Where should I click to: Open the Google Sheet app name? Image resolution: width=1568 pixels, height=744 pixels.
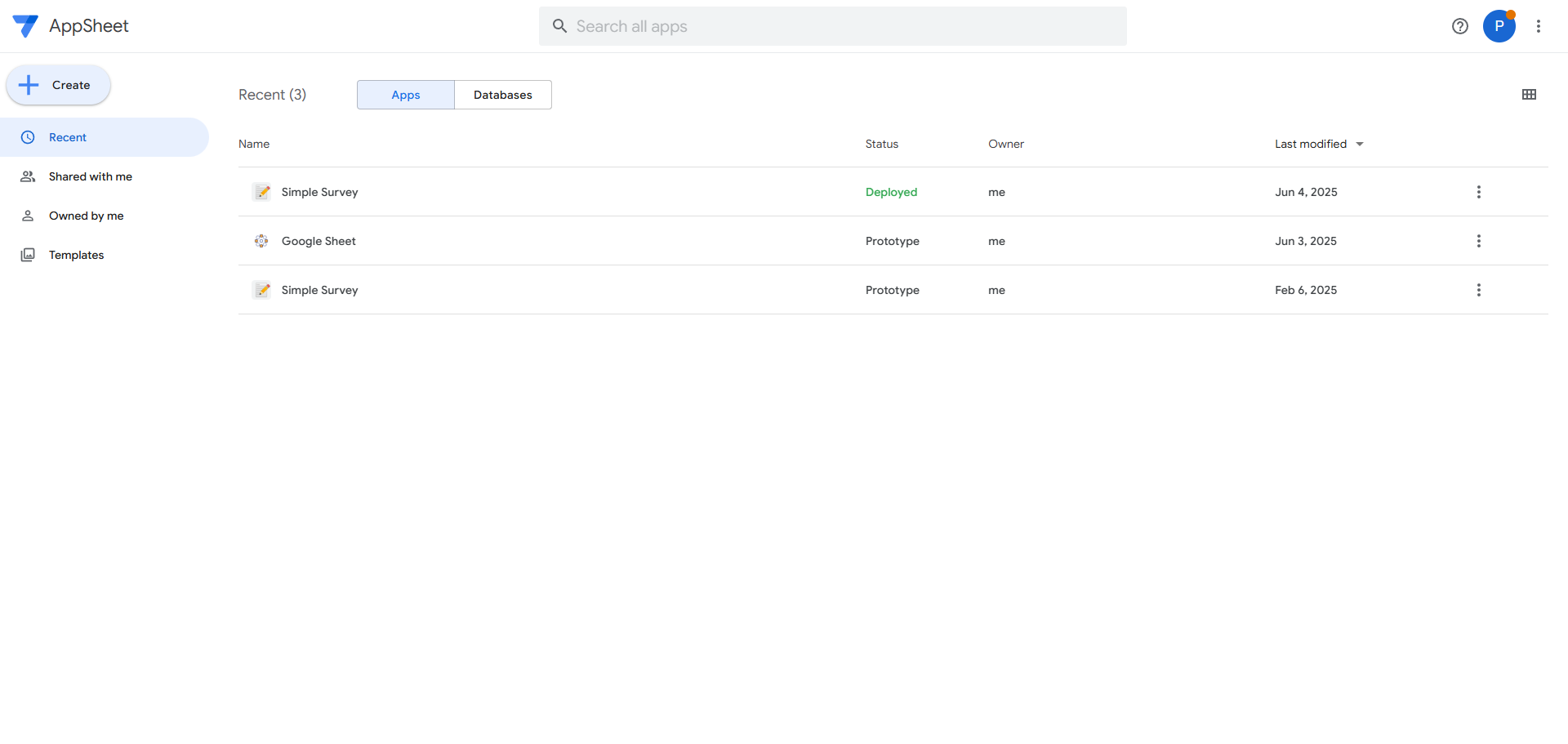[318, 241]
